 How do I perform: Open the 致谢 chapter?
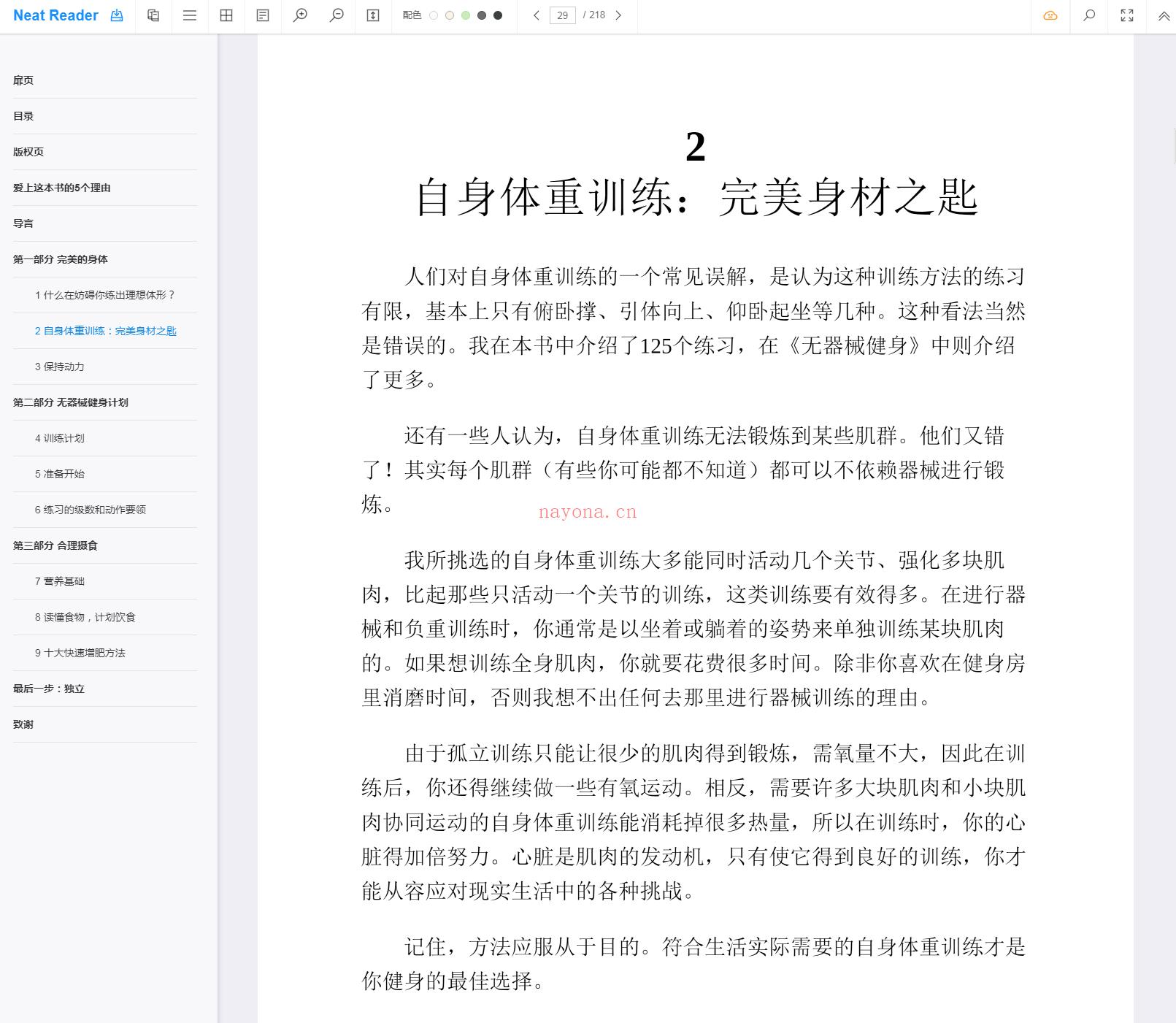click(105, 724)
